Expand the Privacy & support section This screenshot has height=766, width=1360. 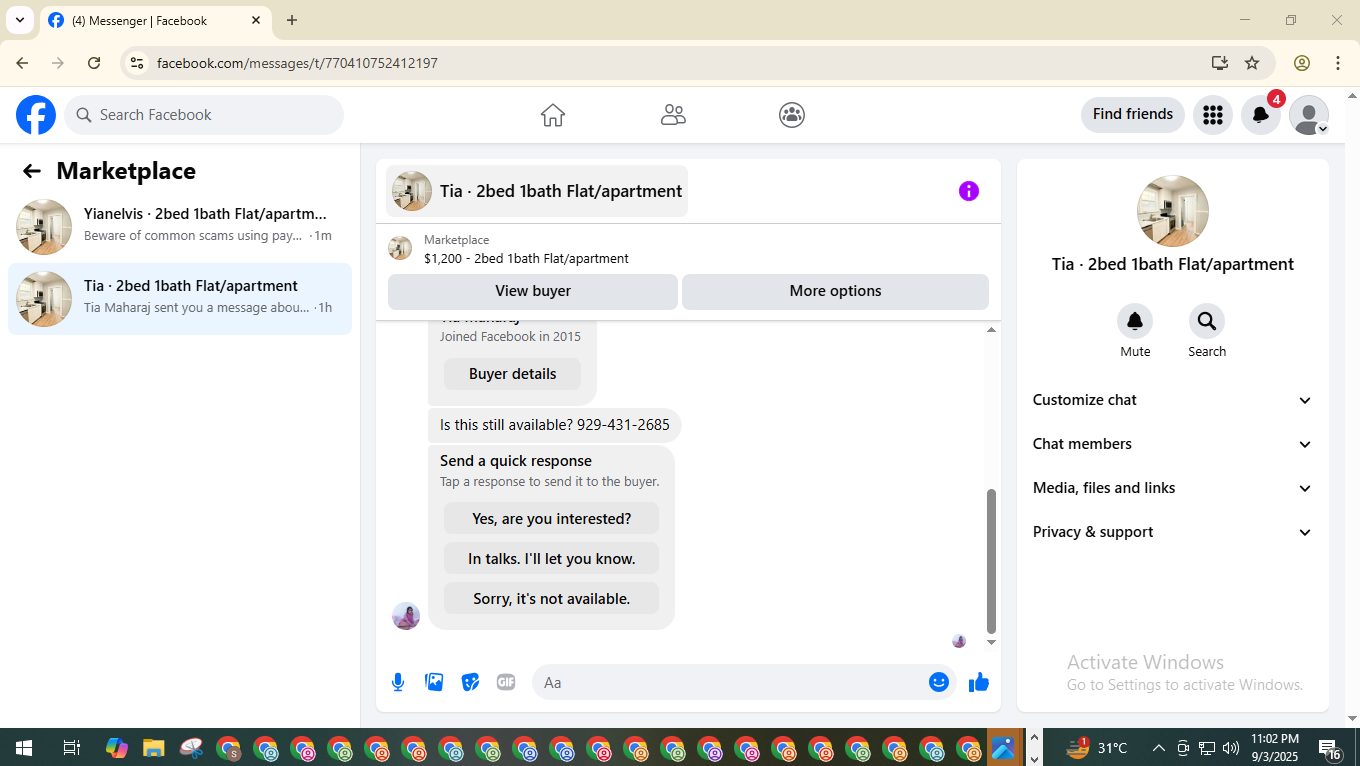coord(1173,532)
